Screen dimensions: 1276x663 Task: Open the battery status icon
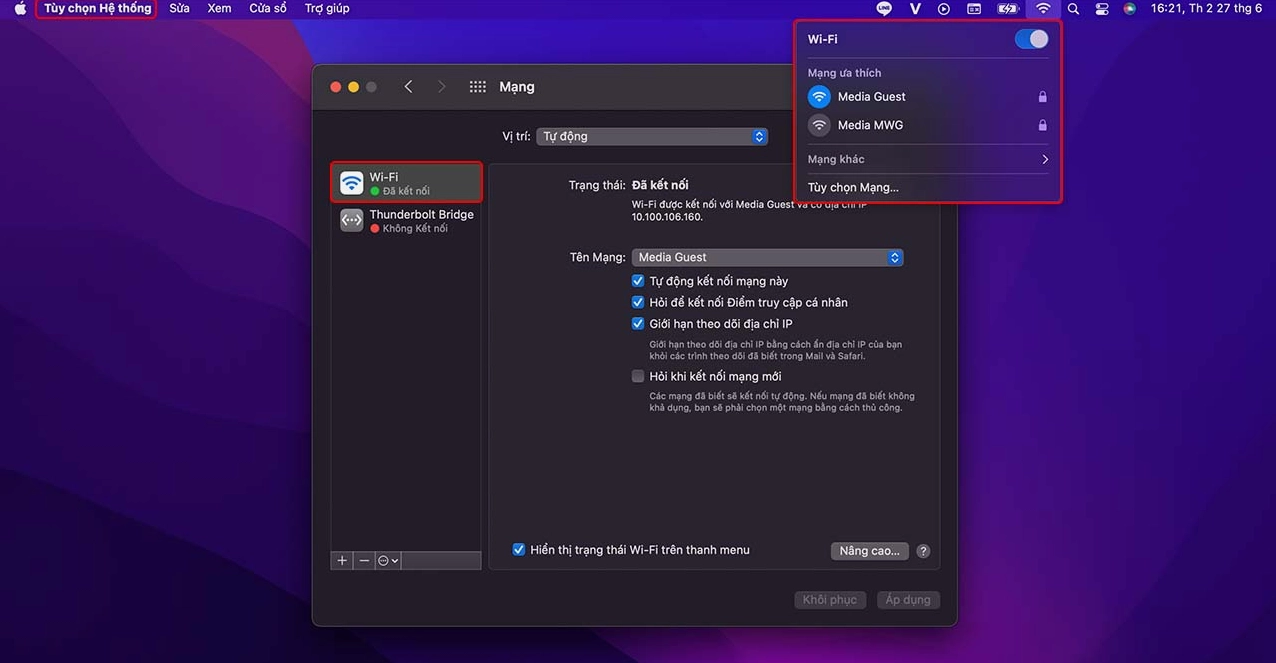click(x=1008, y=9)
